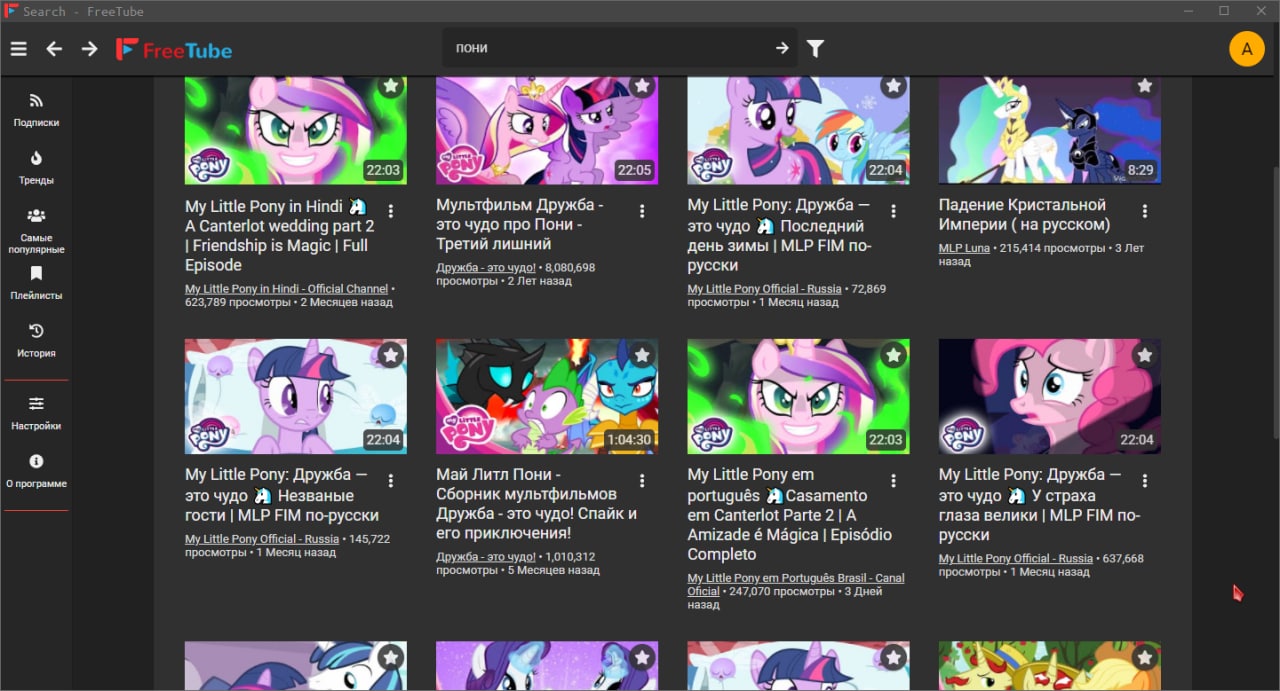Open thumbnail of 'Незваные гости' video
The height and width of the screenshot is (691, 1280).
coord(296,397)
